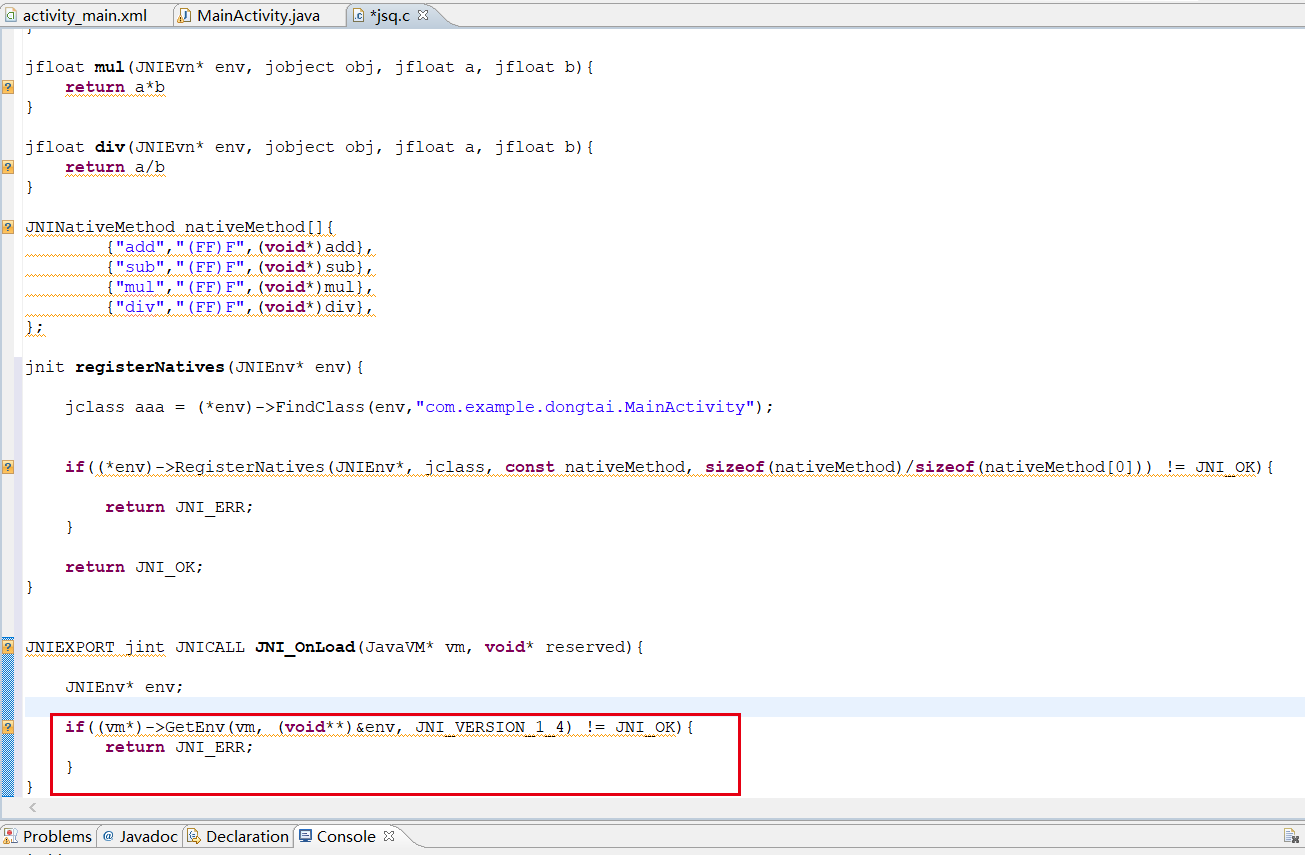The height and width of the screenshot is (855, 1305).
Task: Click the C file icon on jsq.c tab
Action: [359, 15]
